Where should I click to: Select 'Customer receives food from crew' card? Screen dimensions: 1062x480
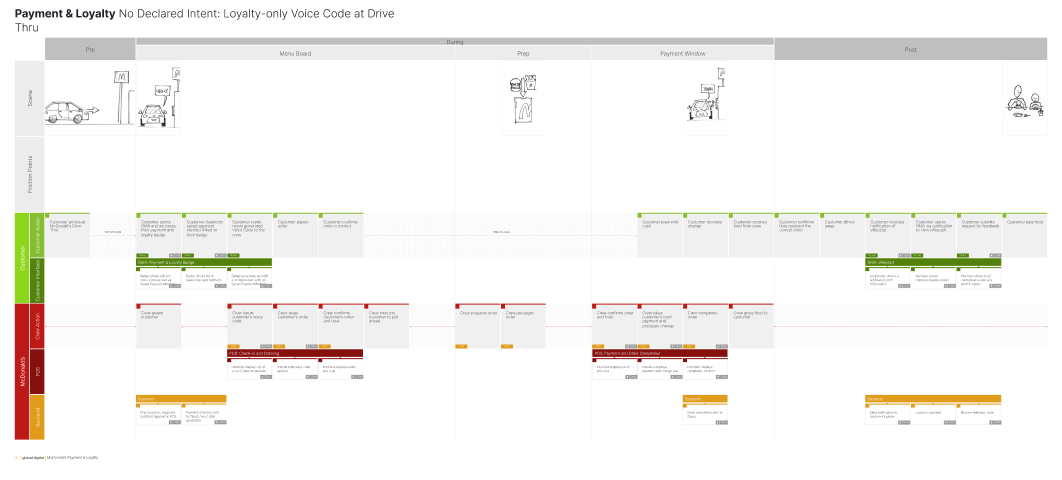tap(750, 235)
